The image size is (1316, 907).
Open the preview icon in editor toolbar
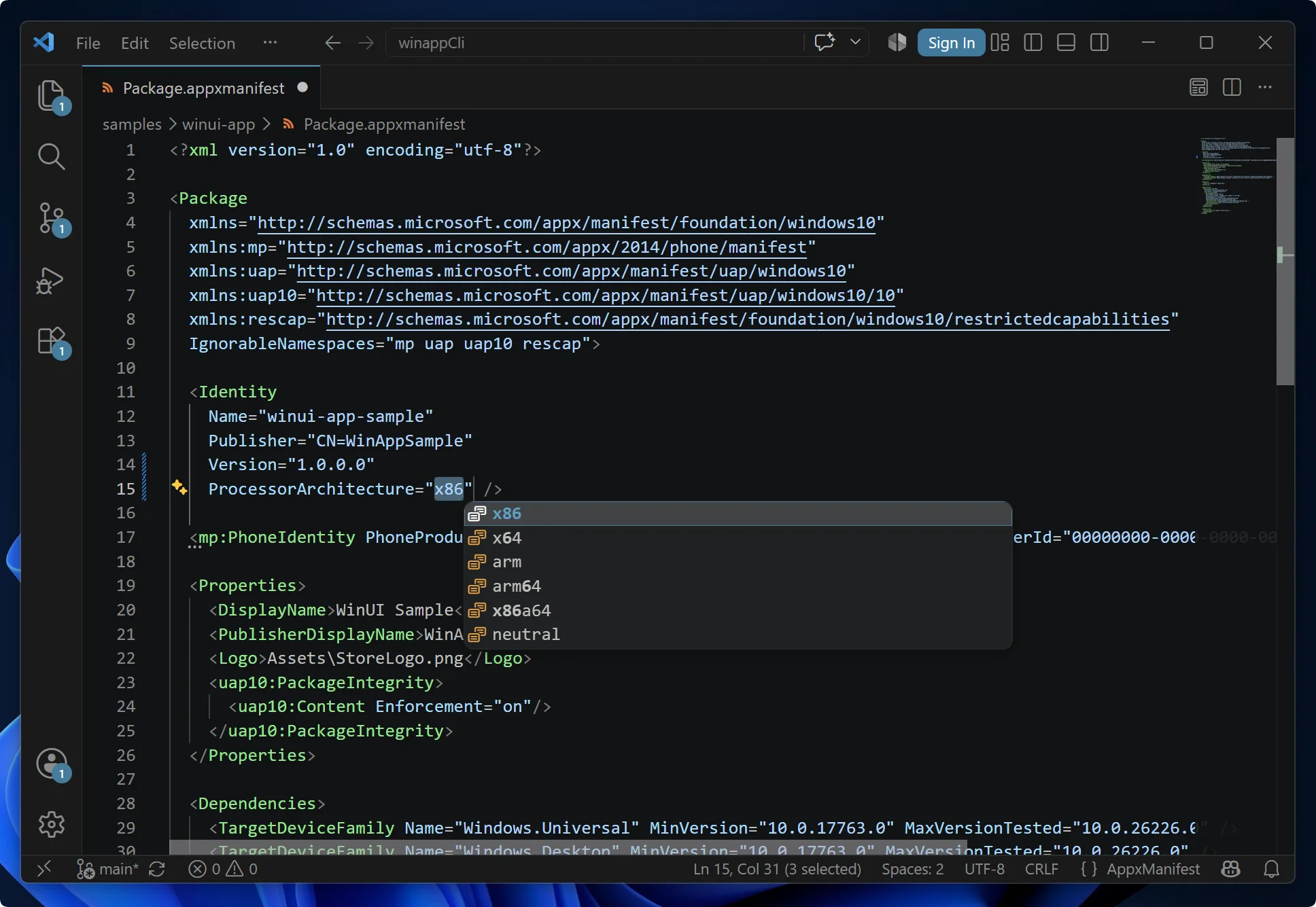[x=1198, y=87]
